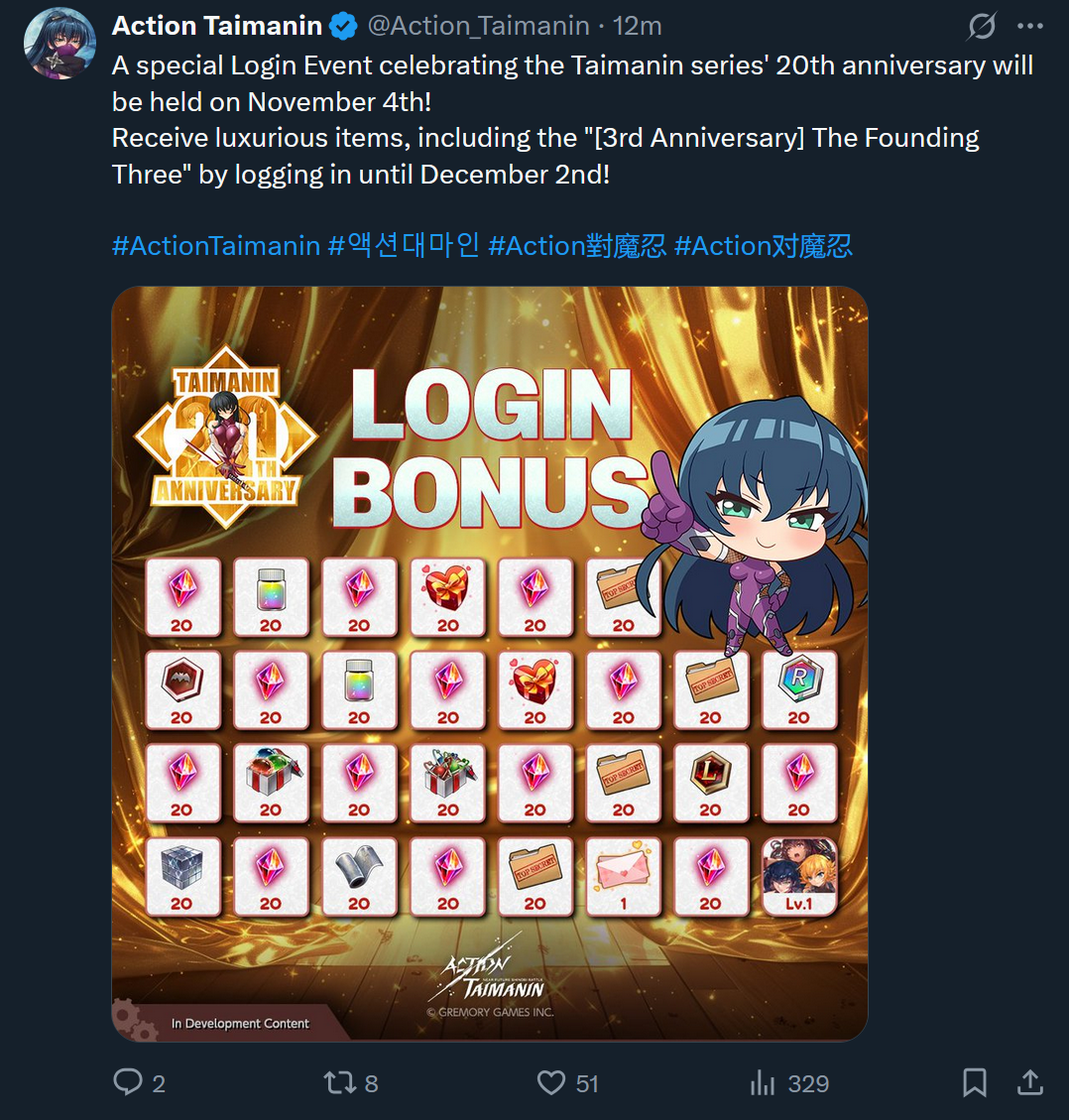Open the Korean #액션대마인 hashtag
Viewport: 1069px width, 1120px height.
tap(404, 246)
